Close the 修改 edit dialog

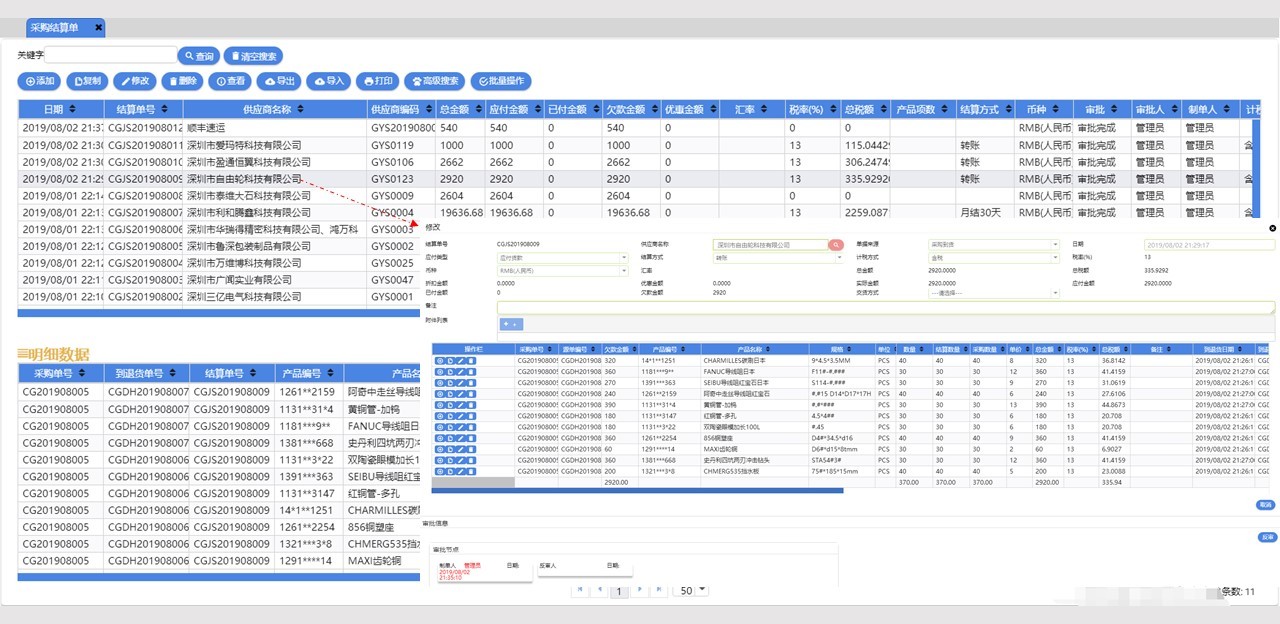[1272, 228]
